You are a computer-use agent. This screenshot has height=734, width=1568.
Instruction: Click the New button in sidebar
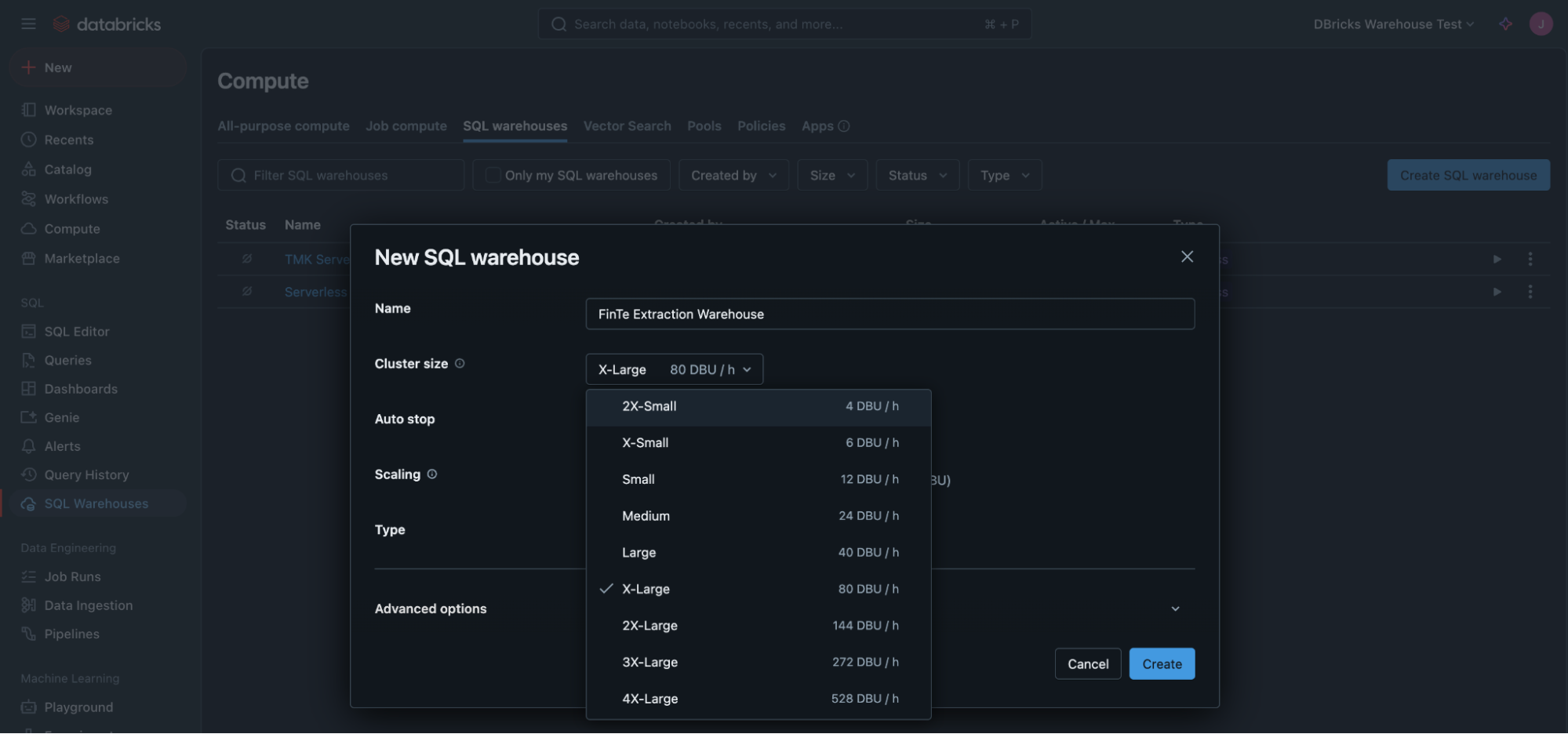97,67
